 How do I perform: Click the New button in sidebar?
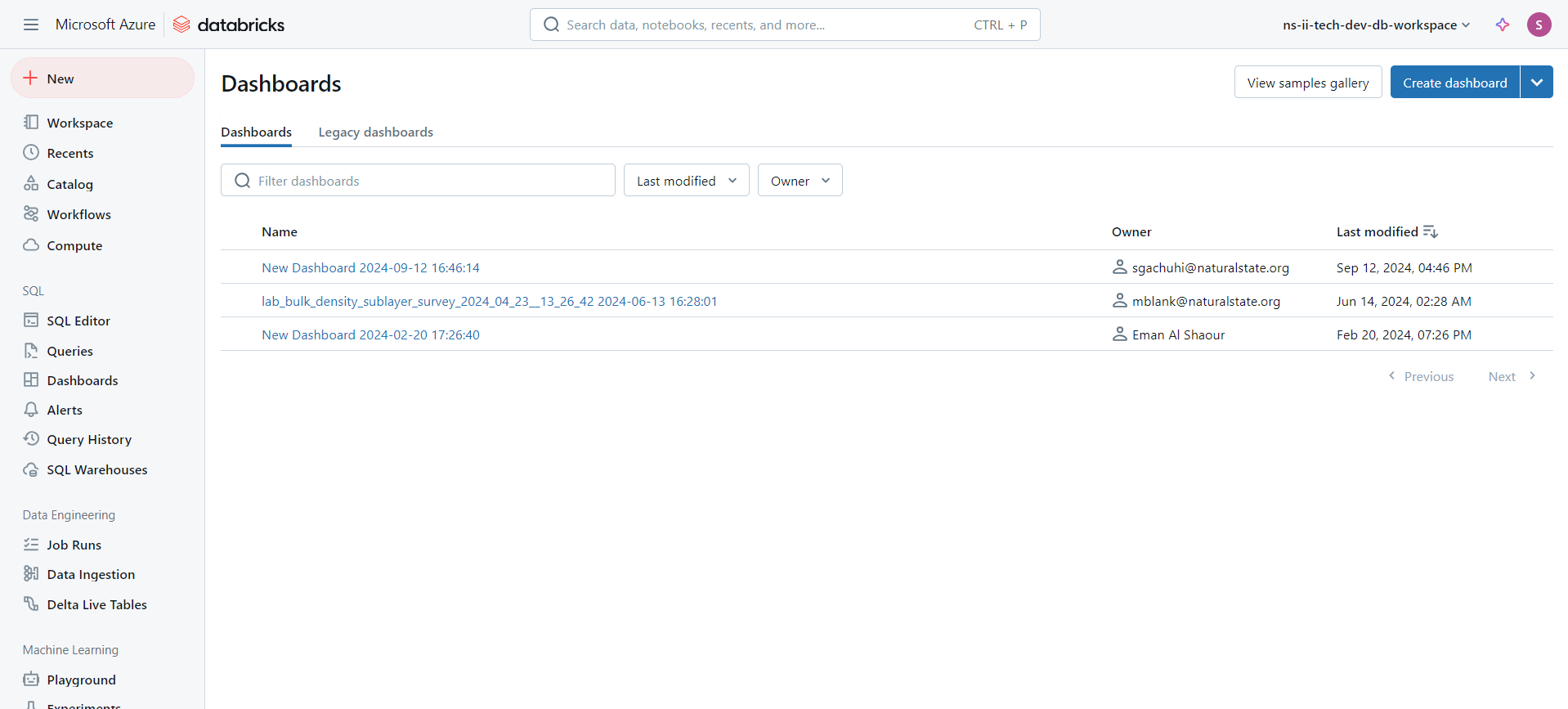[102, 78]
